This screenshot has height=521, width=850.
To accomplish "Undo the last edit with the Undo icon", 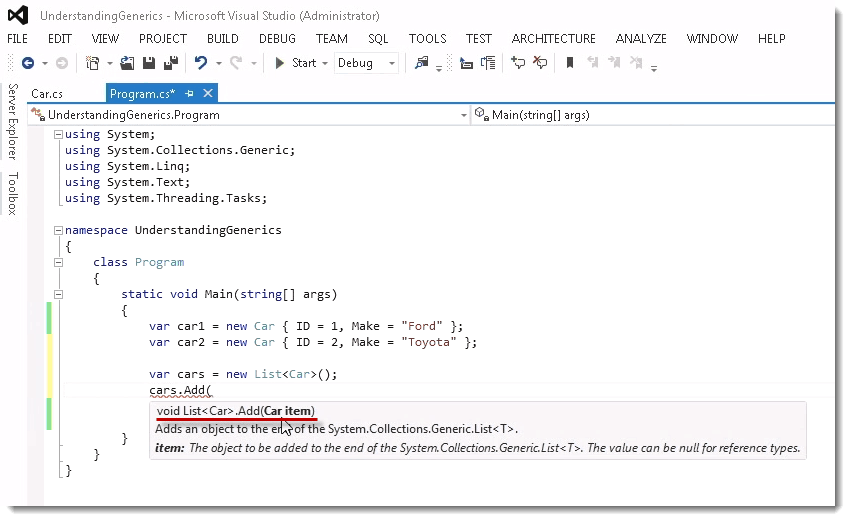I will (201, 63).
